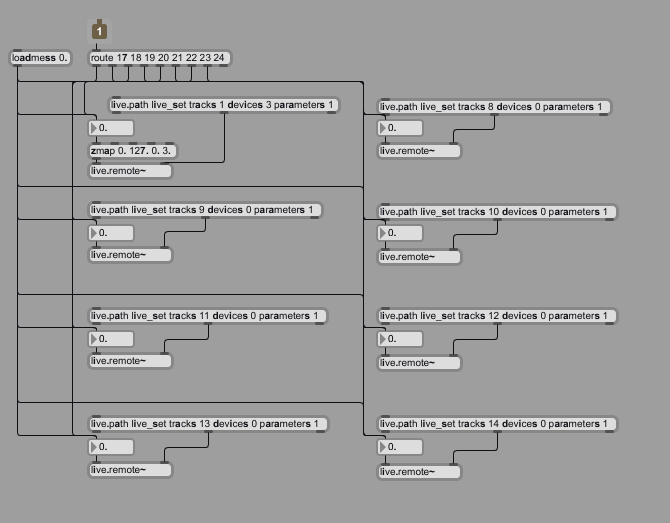Select the live.remote~ under live.path tracks 10
The width and height of the screenshot is (670, 523).
419,257
